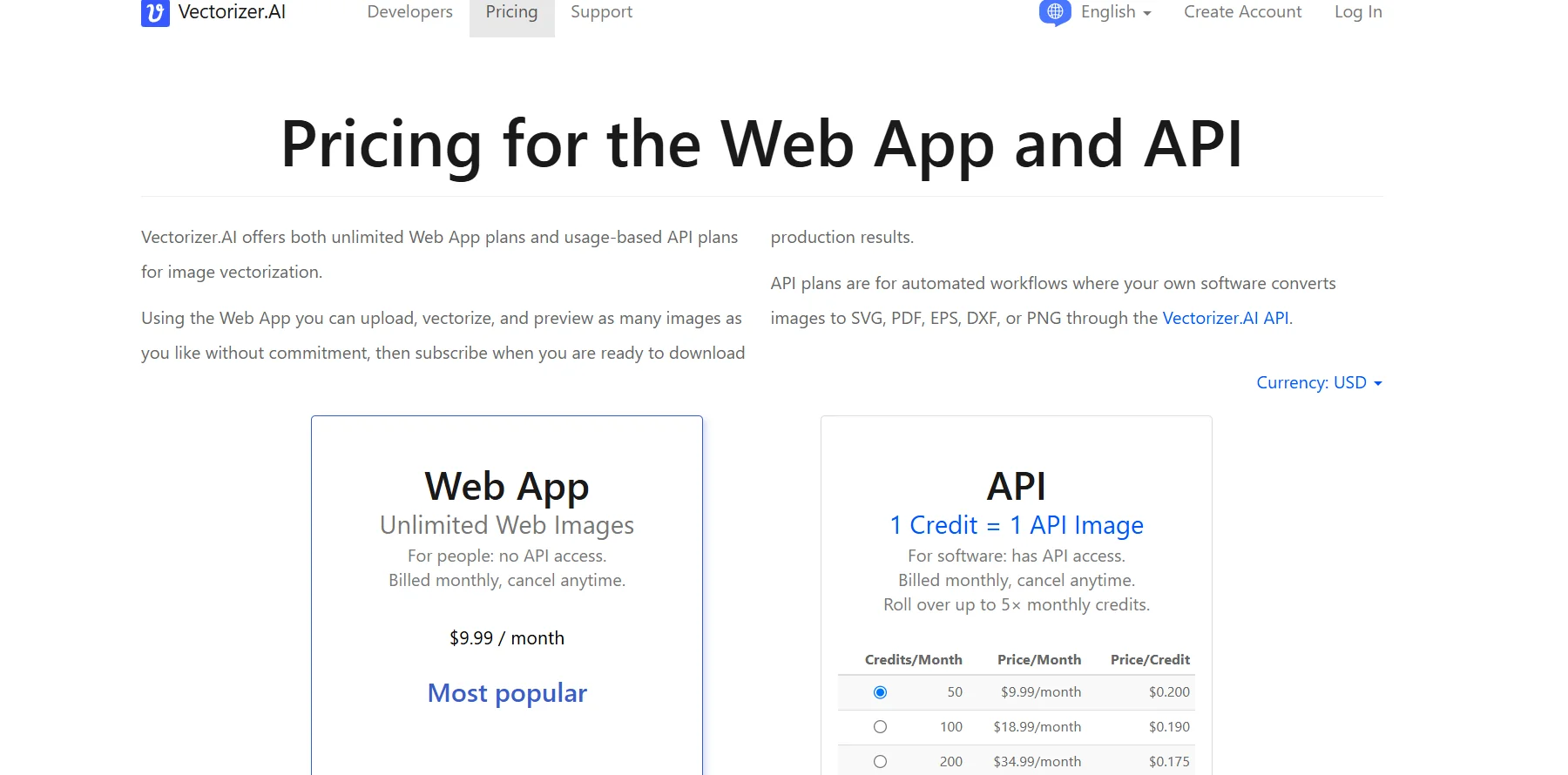
Task: Click the globe language icon
Action: pyautogui.click(x=1055, y=12)
